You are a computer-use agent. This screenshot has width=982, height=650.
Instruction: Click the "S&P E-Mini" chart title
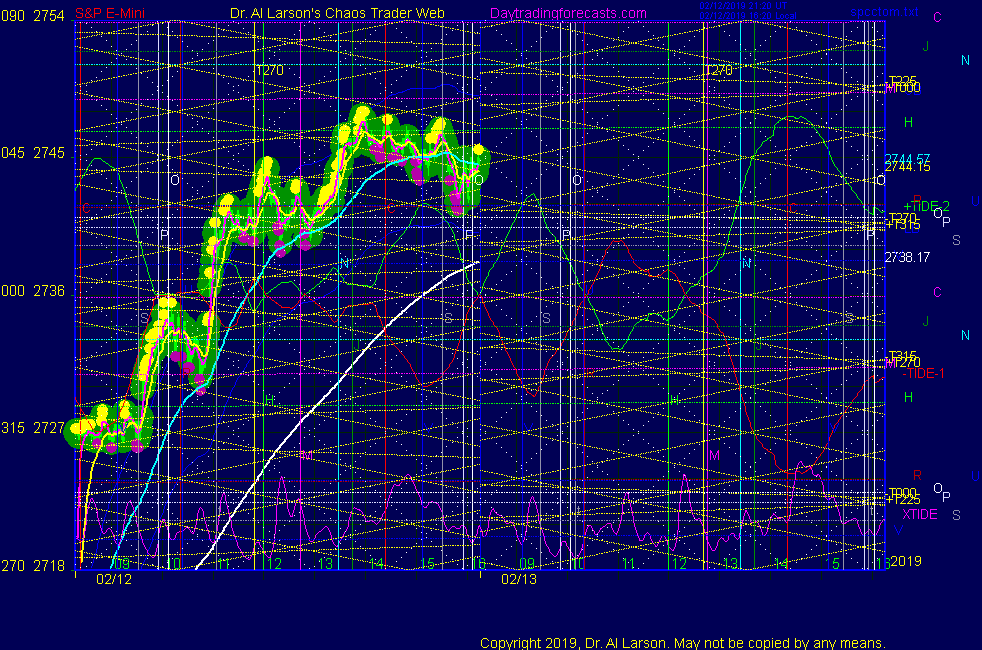[110, 13]
